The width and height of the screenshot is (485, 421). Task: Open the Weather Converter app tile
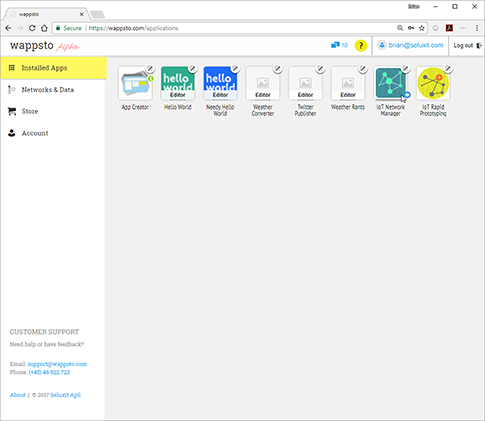tap(263, 83)
